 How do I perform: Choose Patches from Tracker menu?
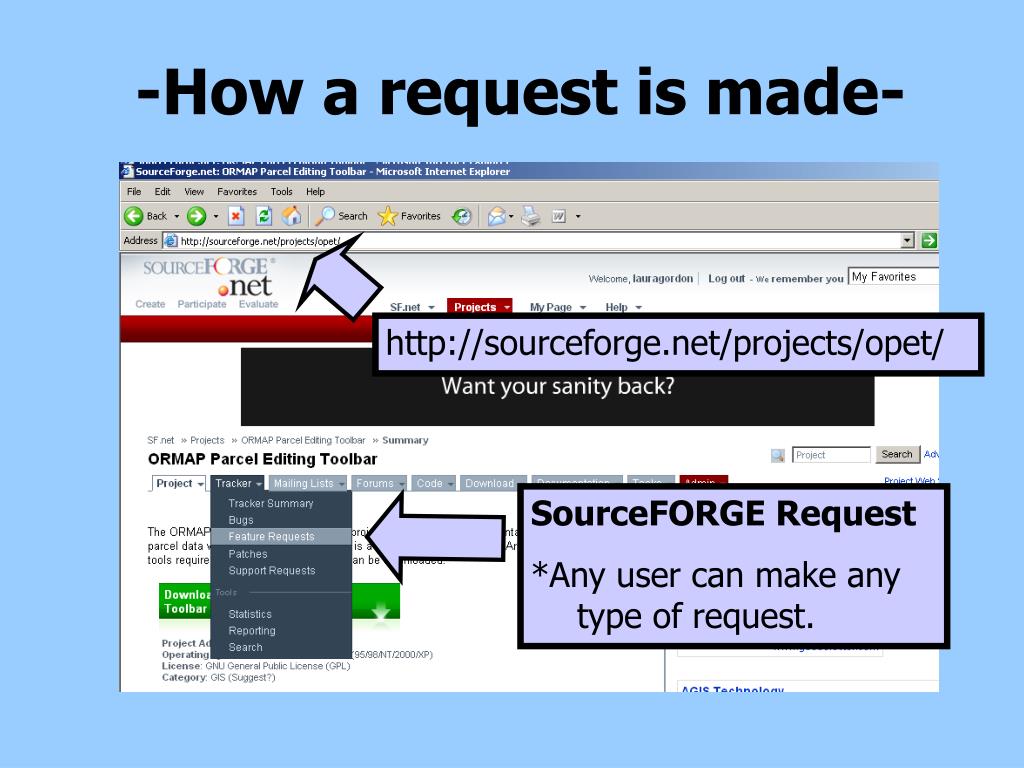[248, 554]
